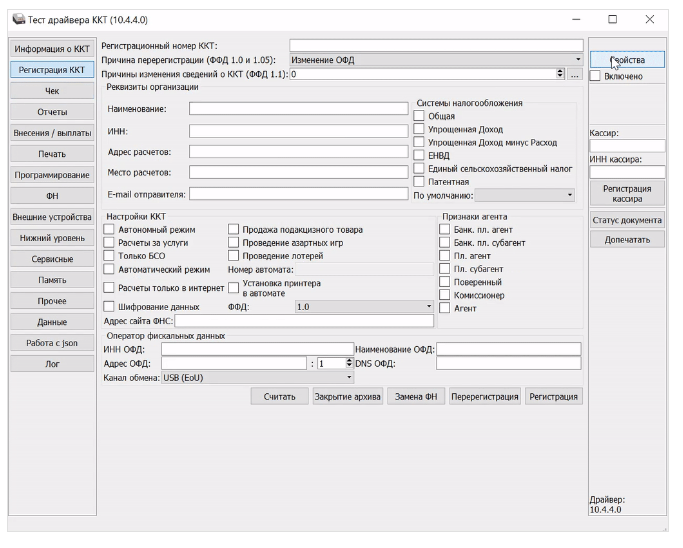Minimize the driver test window
The width and height of the screenshot is (683, 548).
point(575,19)
